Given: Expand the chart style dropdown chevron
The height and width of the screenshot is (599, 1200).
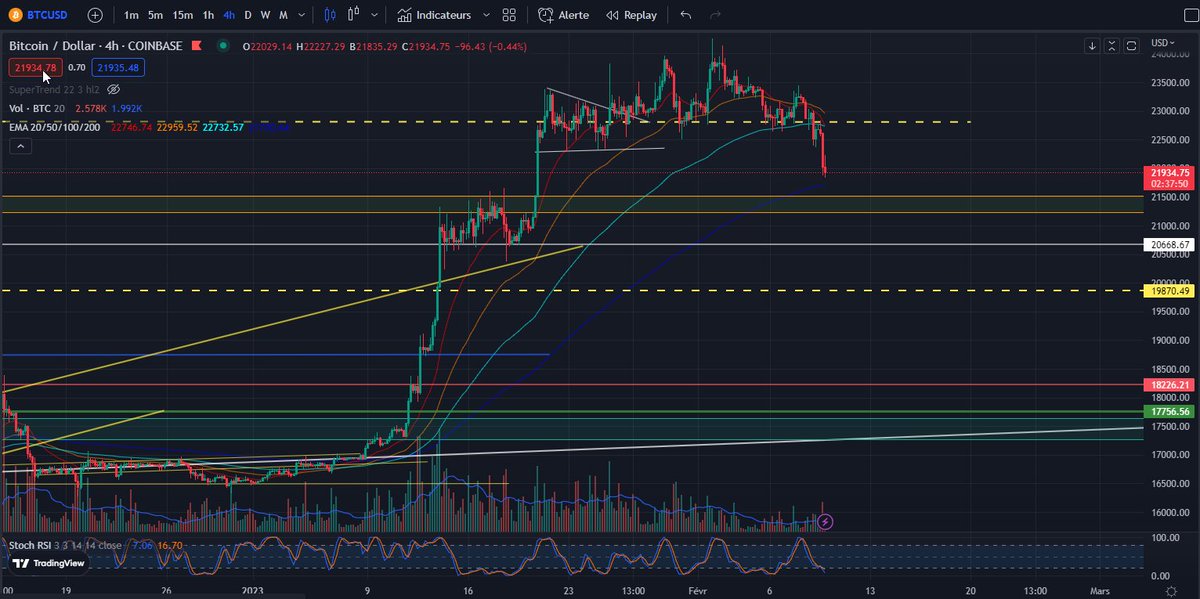Looking at the screenshot, I should tap(375, 15).
